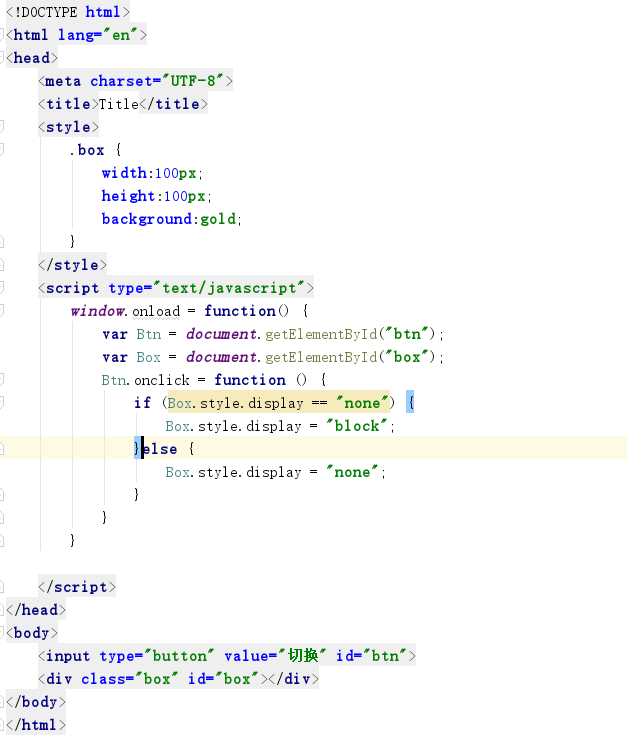Image resolution: width=627 pixels, height=747 pixels.
Task: Click the id="btn" attribute on input
Action: 372,656
